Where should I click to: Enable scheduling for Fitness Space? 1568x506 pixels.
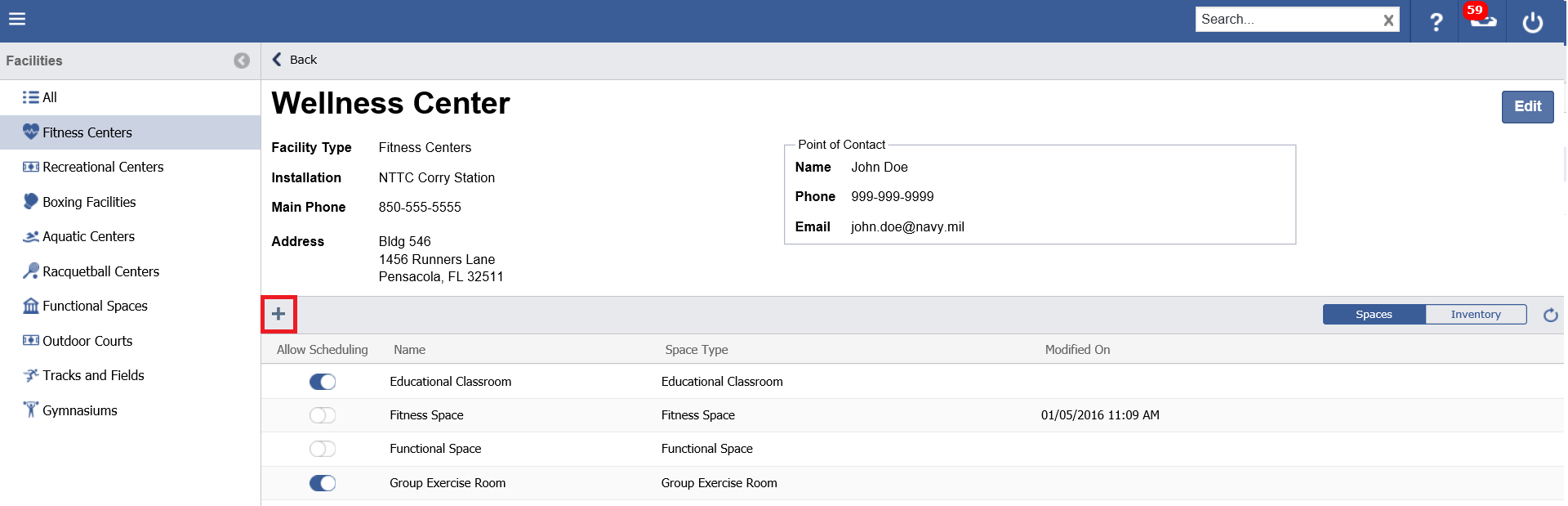(323, 415)
